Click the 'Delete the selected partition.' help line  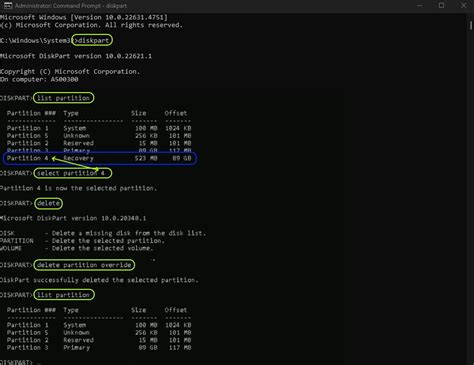tap(108, 241)
